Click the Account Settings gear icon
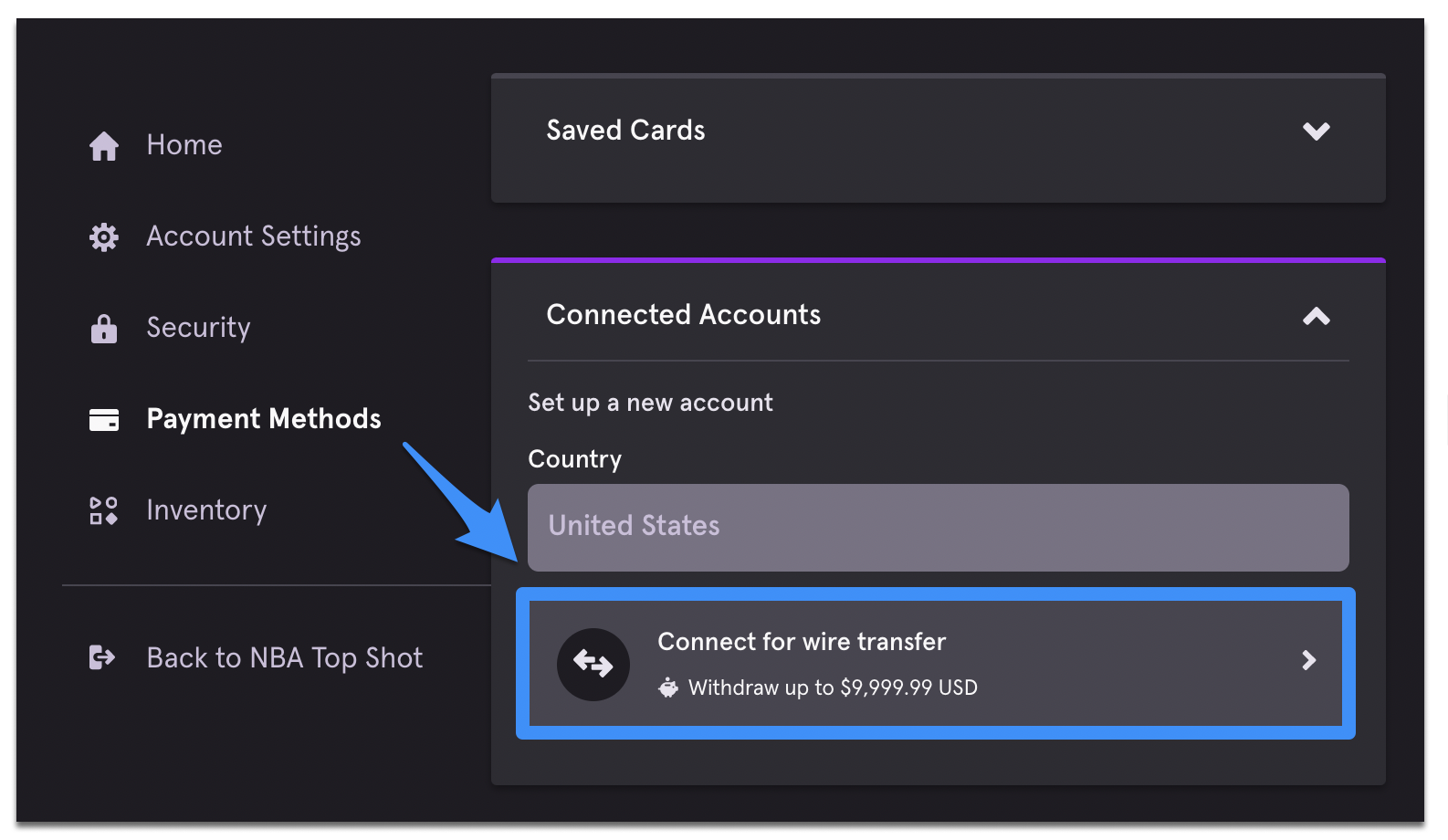The image size is (1448, 840). [104, 237]
